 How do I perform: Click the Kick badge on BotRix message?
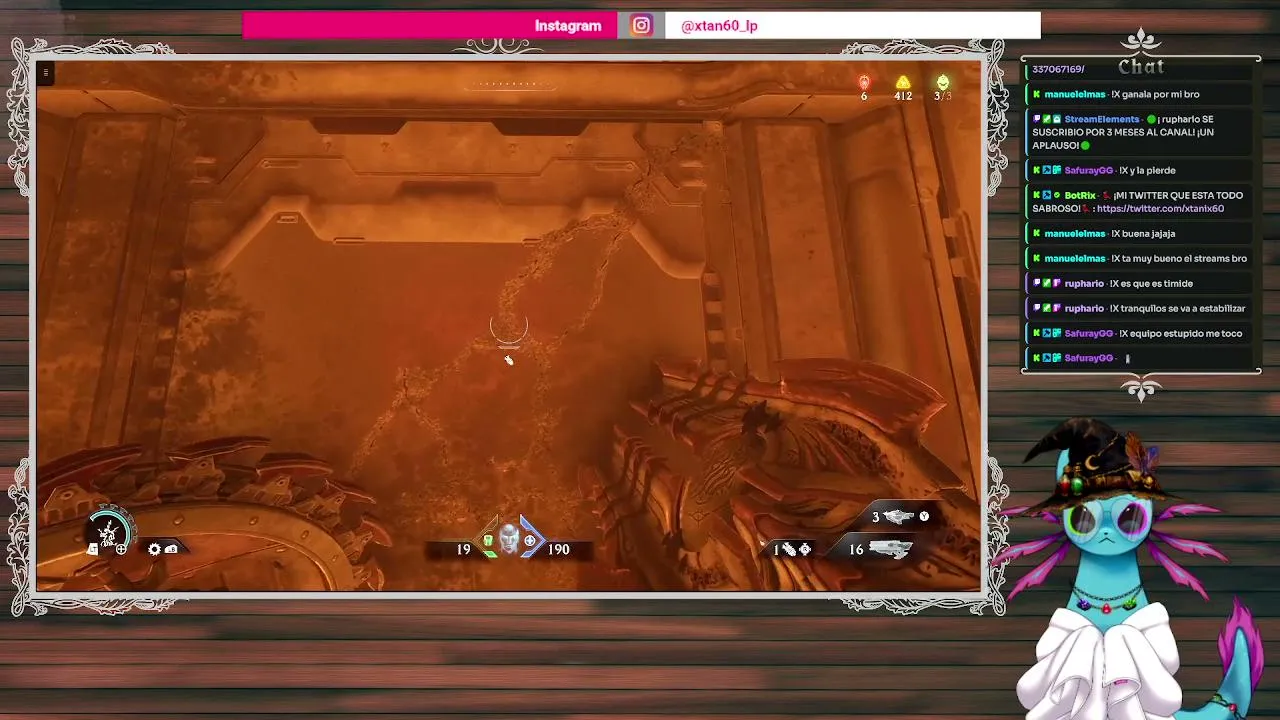point(1036,196)
